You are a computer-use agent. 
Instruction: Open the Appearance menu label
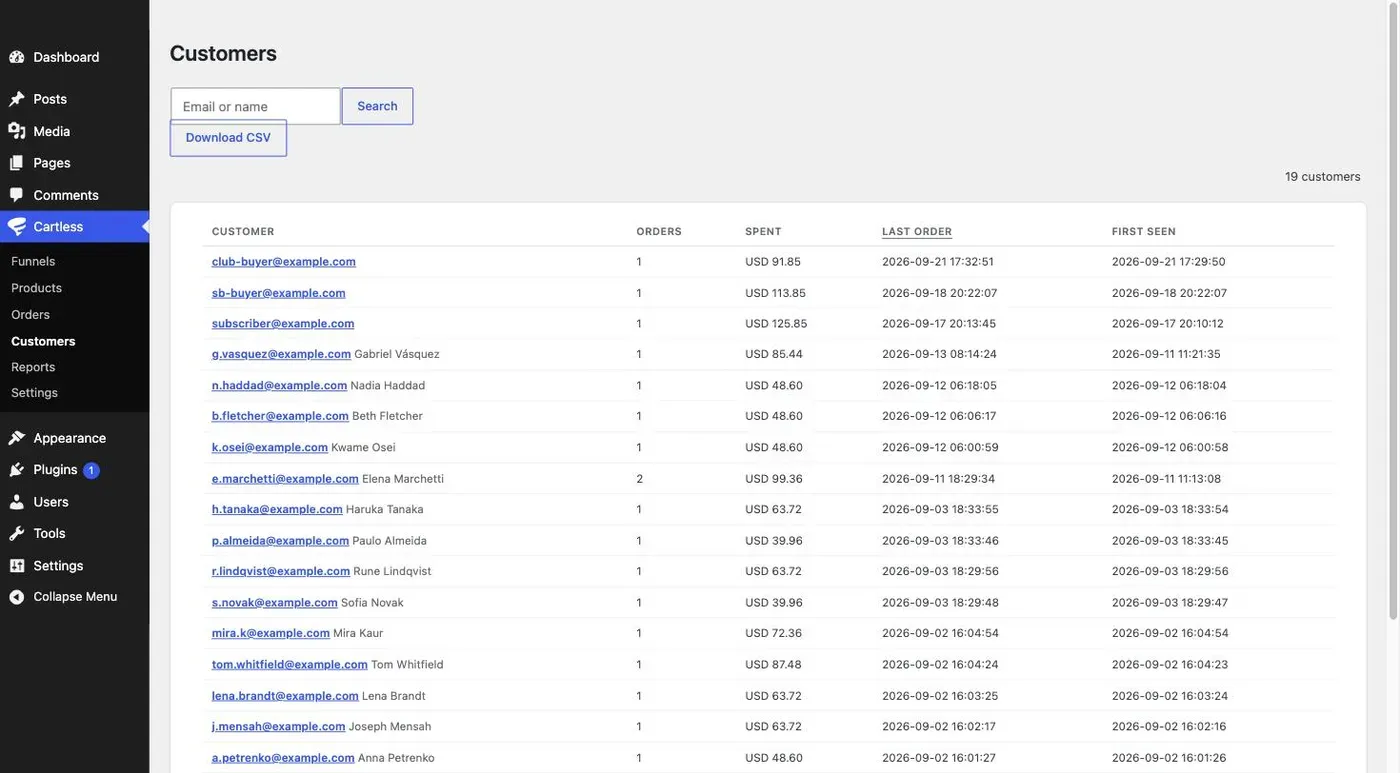pyautogui.click(x=70, y=438)
